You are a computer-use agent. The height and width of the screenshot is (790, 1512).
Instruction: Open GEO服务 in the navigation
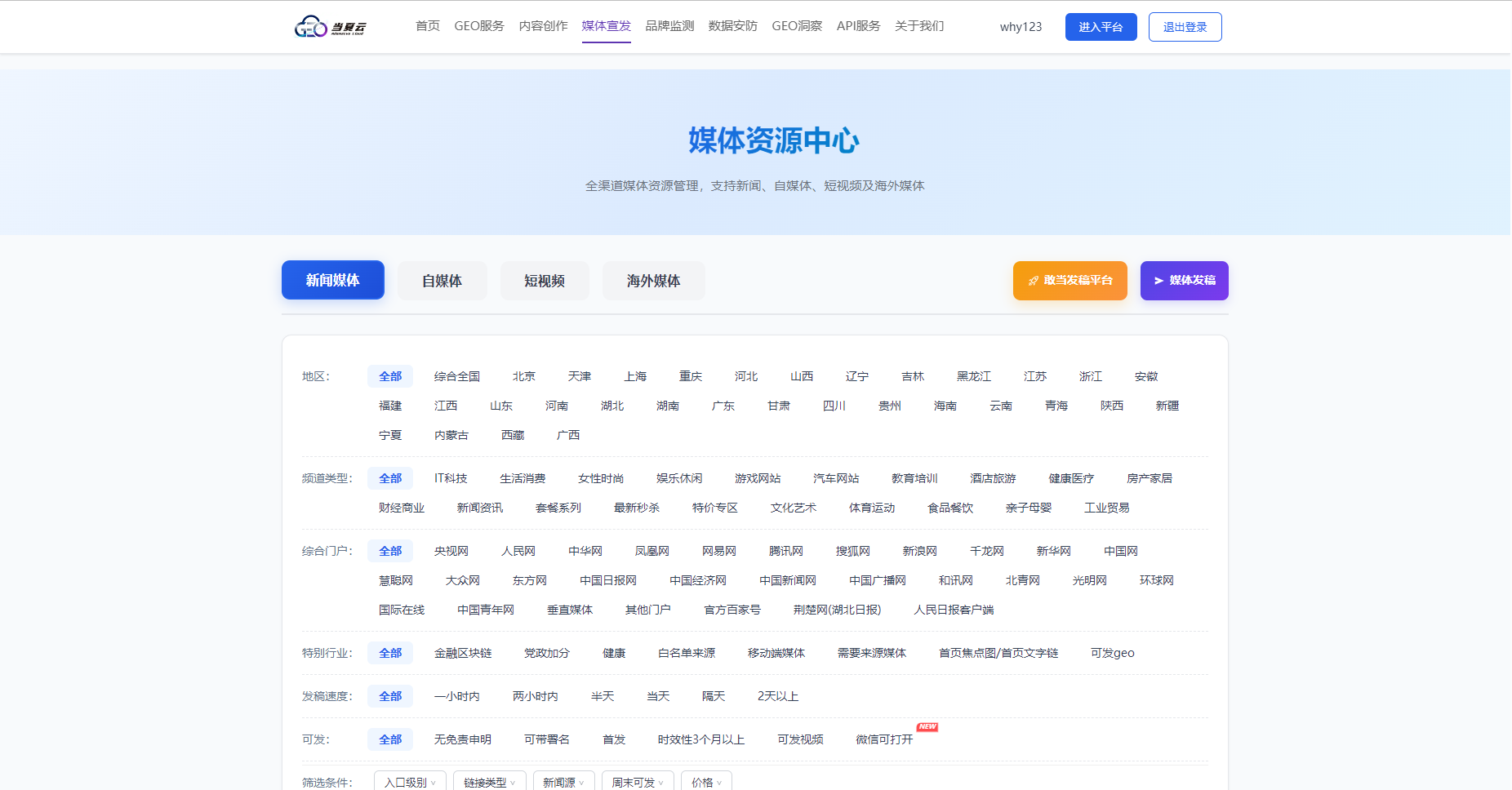(x=479, y=26)
